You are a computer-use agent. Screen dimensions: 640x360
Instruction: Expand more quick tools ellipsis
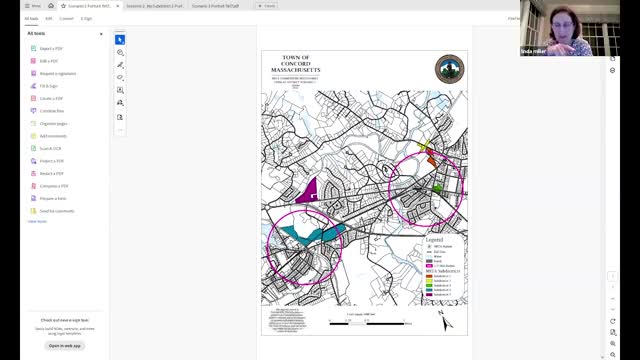click(120, 130)
